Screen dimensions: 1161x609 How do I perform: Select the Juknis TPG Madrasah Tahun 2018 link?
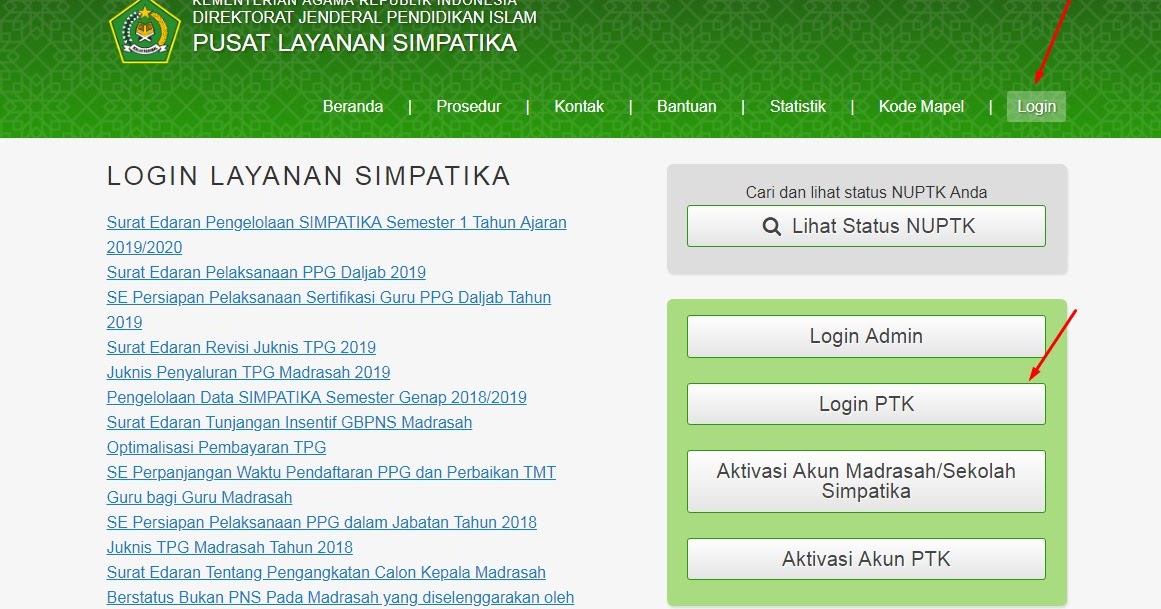pos(229,547)
